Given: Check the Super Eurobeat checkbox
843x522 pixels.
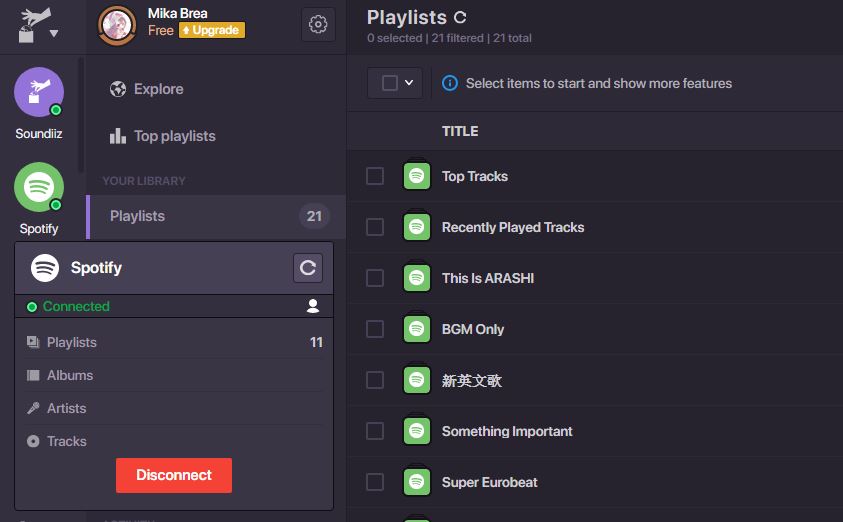Looking at the screenshot, I should click(x=375, y=482).
